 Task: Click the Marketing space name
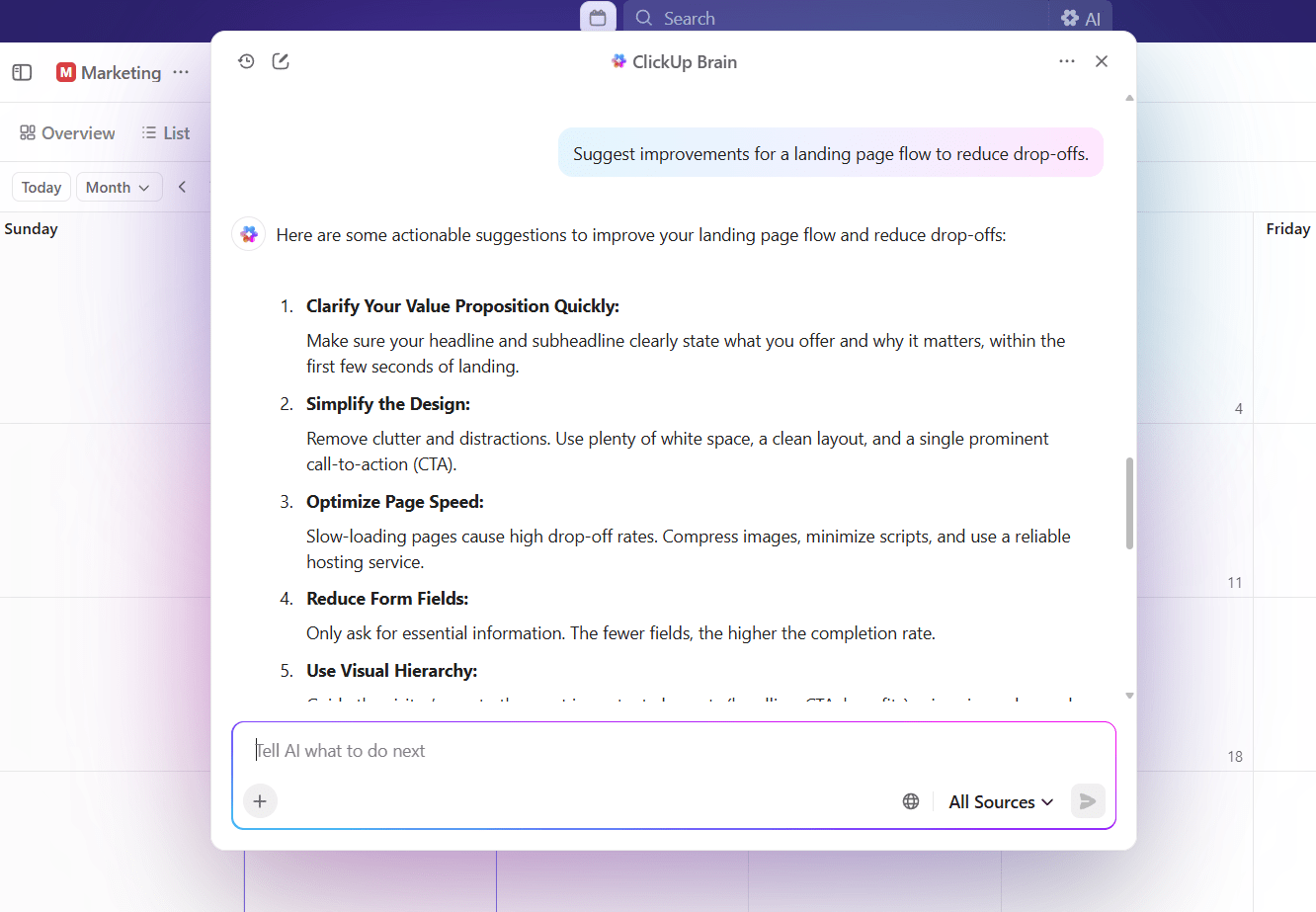(x=122, y=72)
